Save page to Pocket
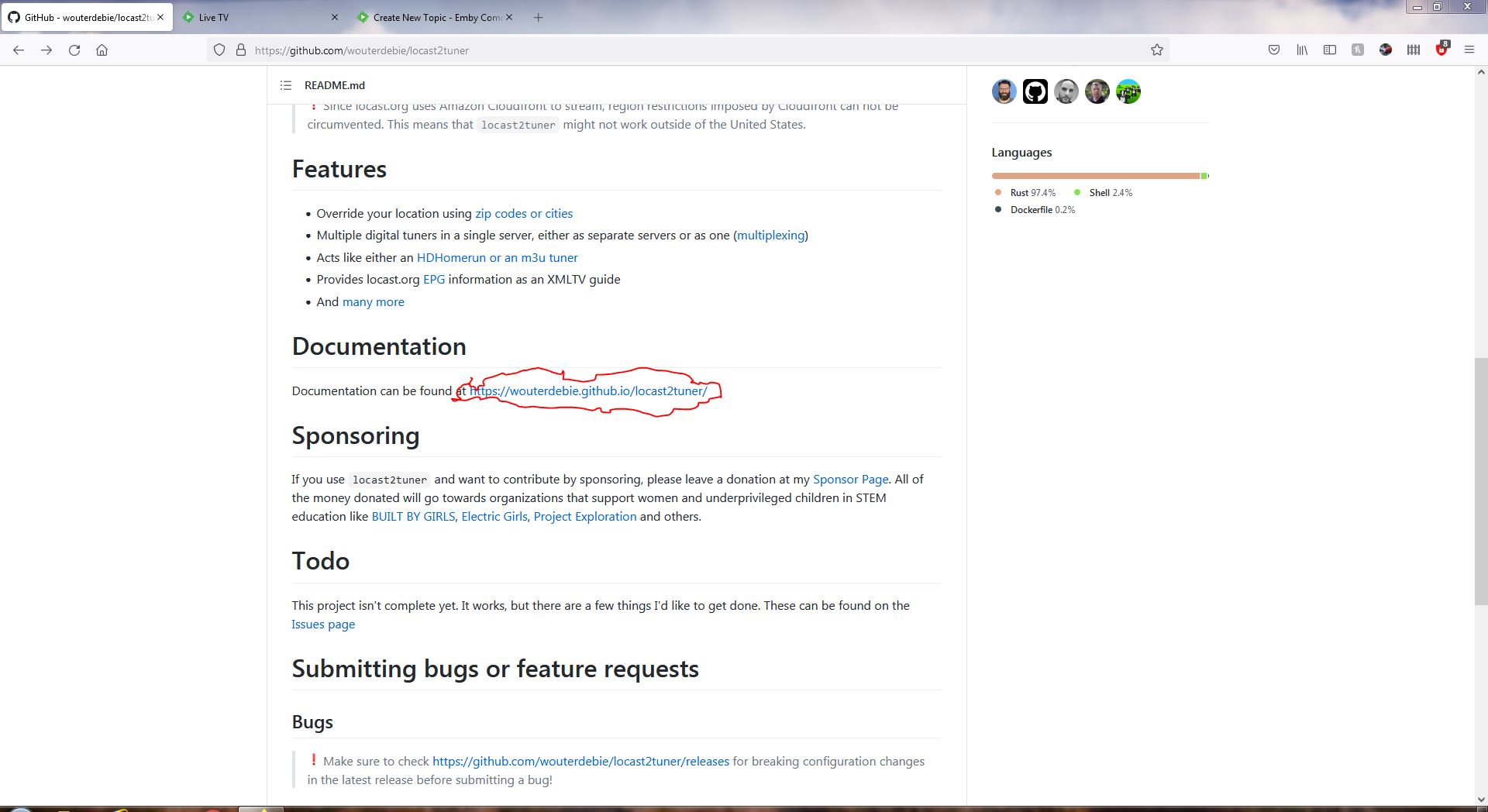The width and height of the screenshot is (1488, 812). [x=1273, y=50]
